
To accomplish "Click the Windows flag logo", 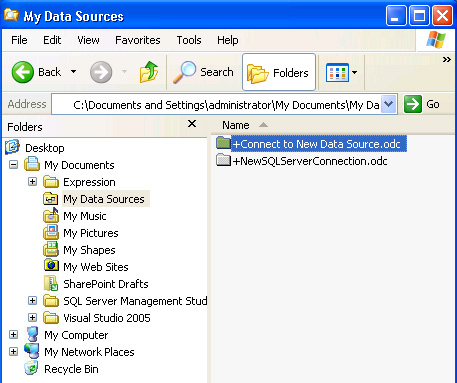I will coord(436,40).
